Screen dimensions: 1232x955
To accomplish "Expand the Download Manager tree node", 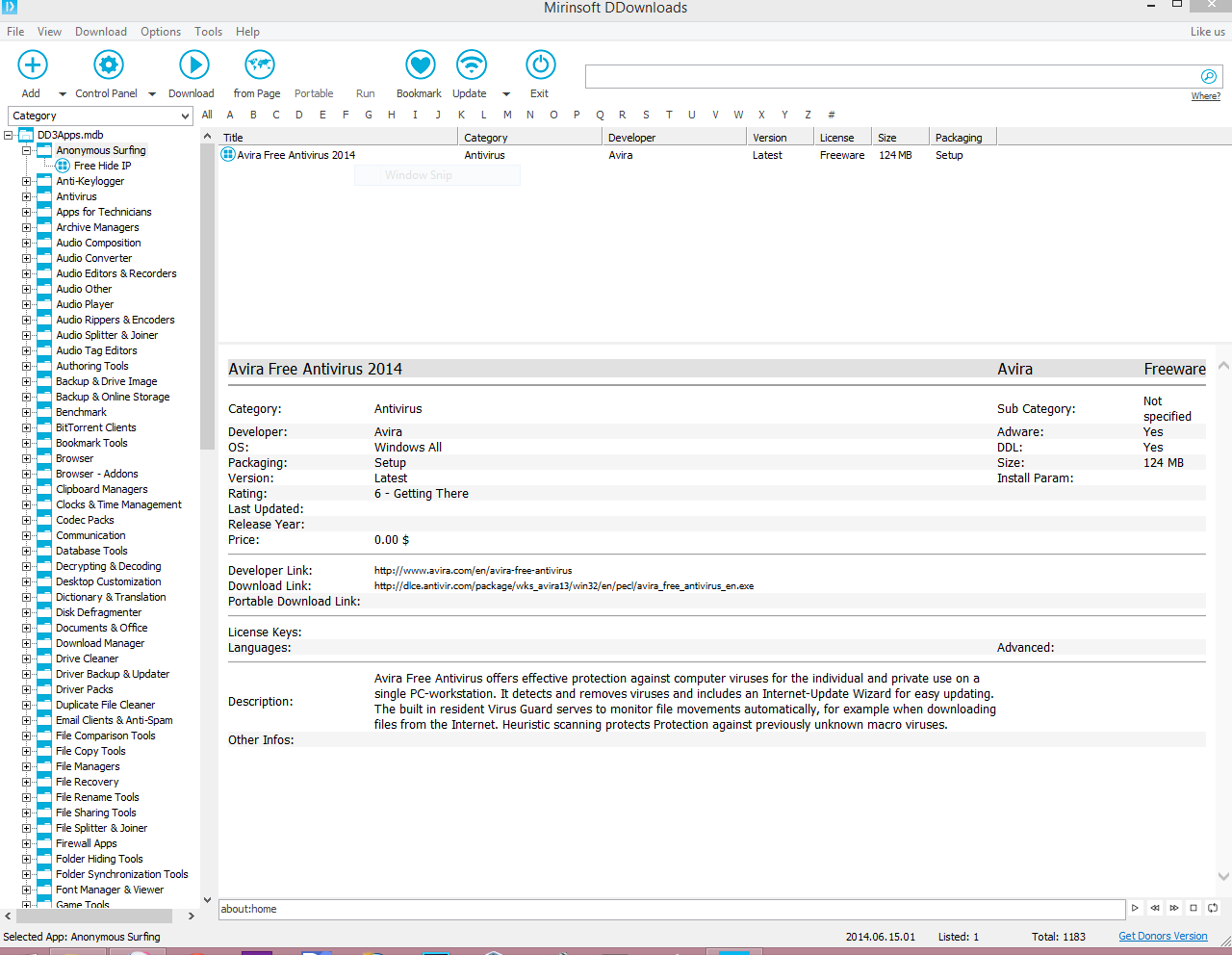I will [x=26, y=643].
